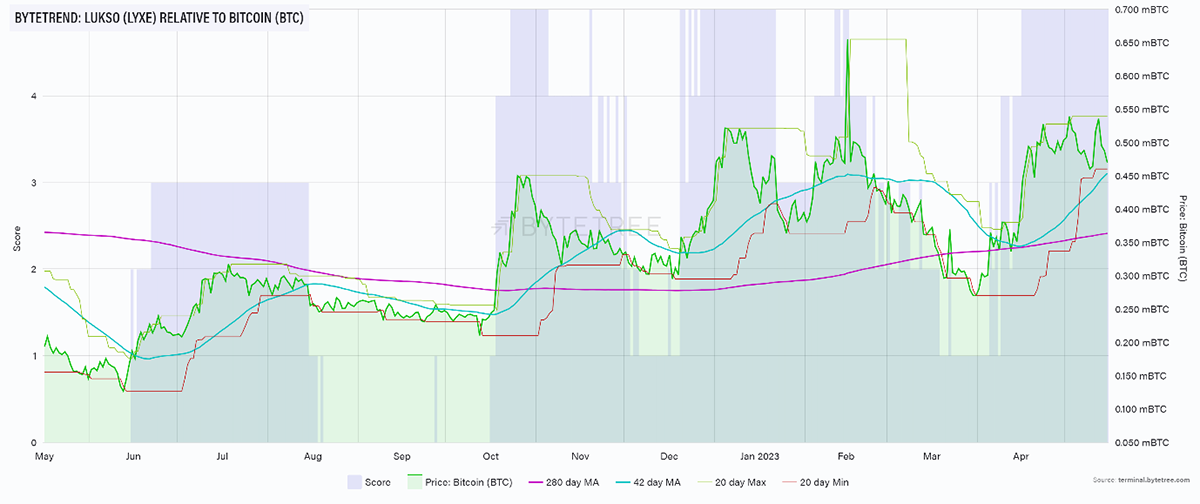Click the early February price spike peak
The height and width of the screenshot is (504, 1200).
point(847,41)
